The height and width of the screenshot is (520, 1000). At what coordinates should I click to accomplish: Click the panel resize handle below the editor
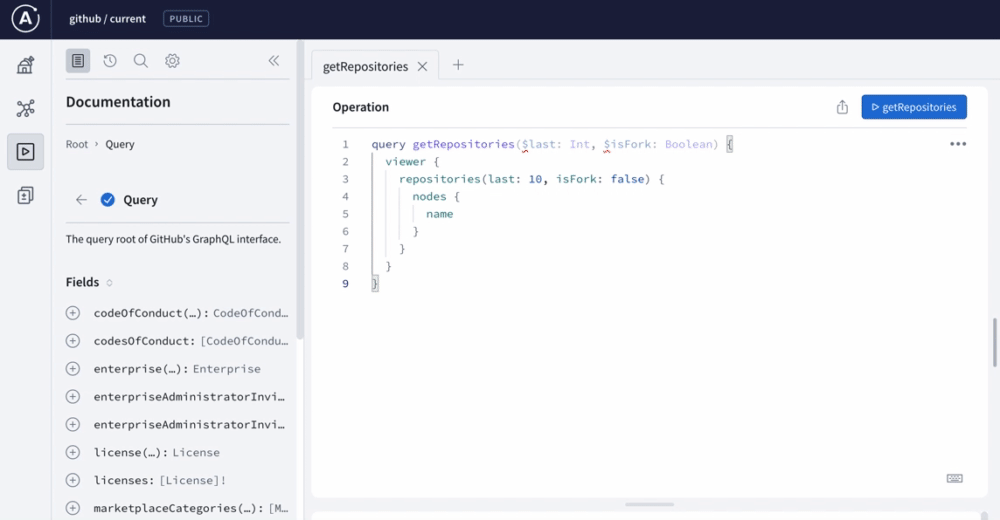(x=649, y=504)
